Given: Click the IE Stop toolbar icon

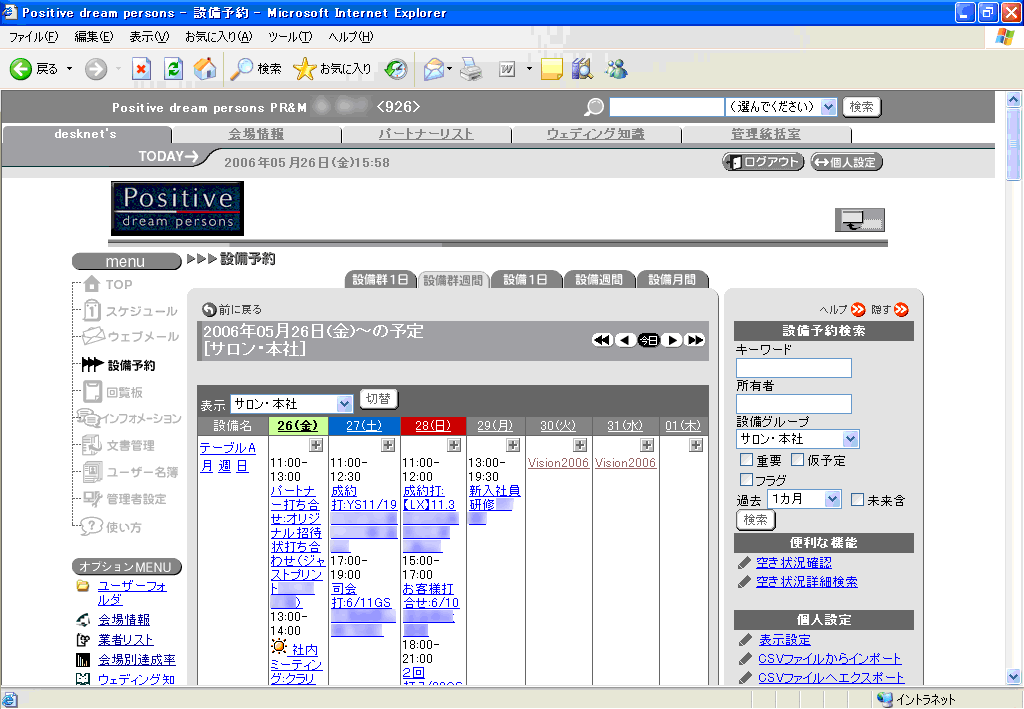Looking at the screenshot, I should [141, 69].
